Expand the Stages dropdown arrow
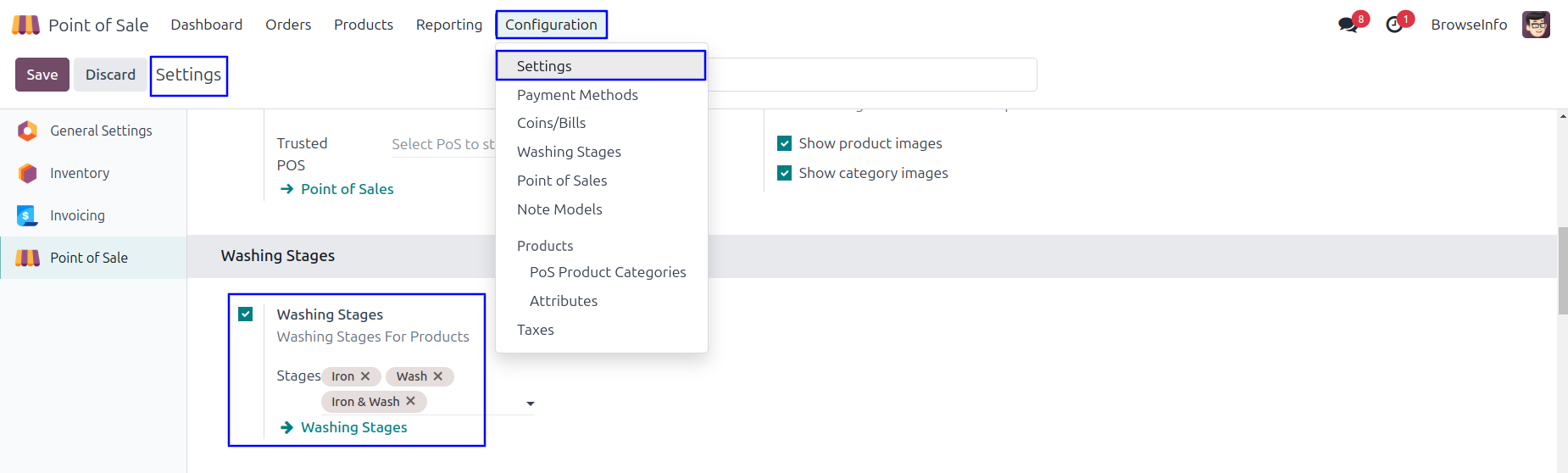 (x=531, y=403)
